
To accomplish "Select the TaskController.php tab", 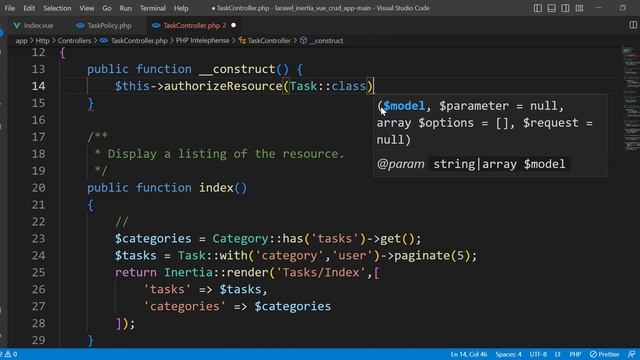I will 195,25.
